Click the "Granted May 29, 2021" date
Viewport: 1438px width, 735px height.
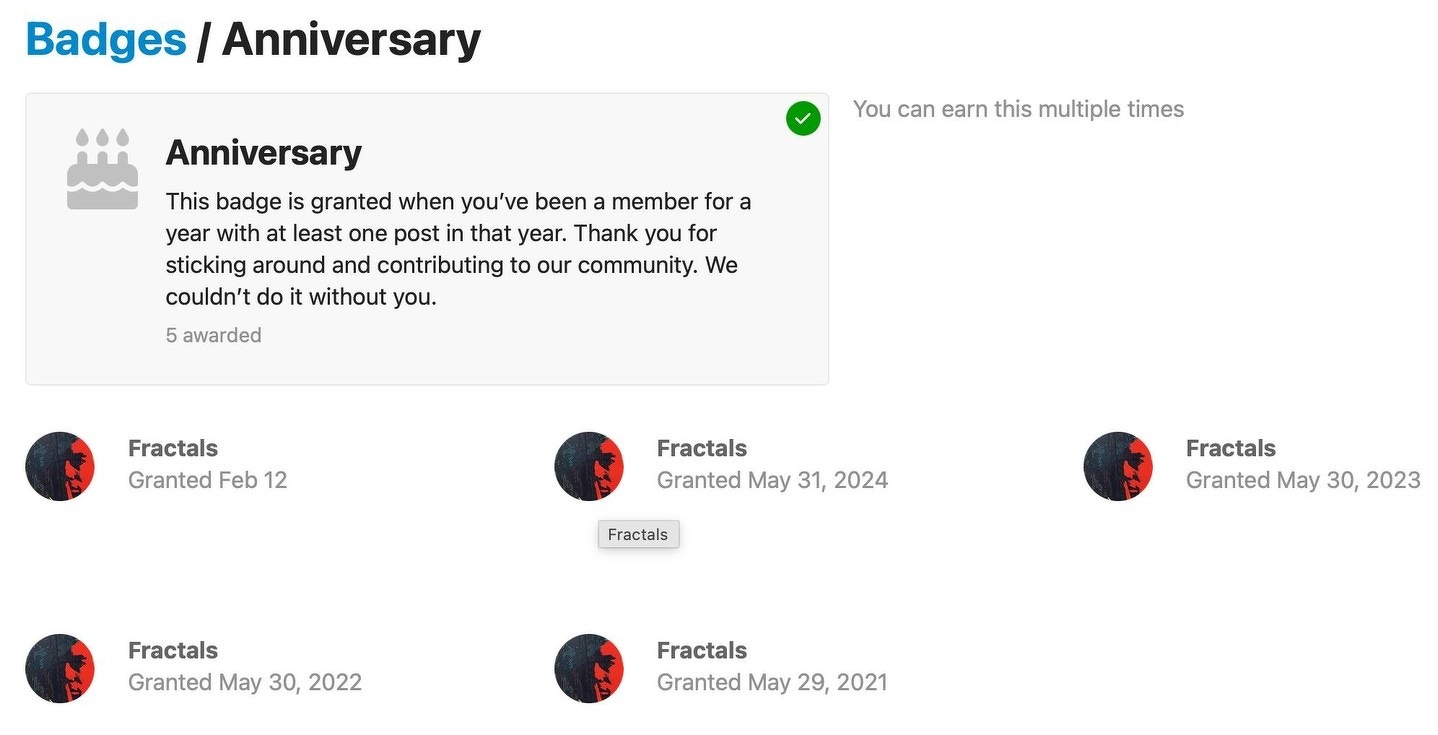772,683
